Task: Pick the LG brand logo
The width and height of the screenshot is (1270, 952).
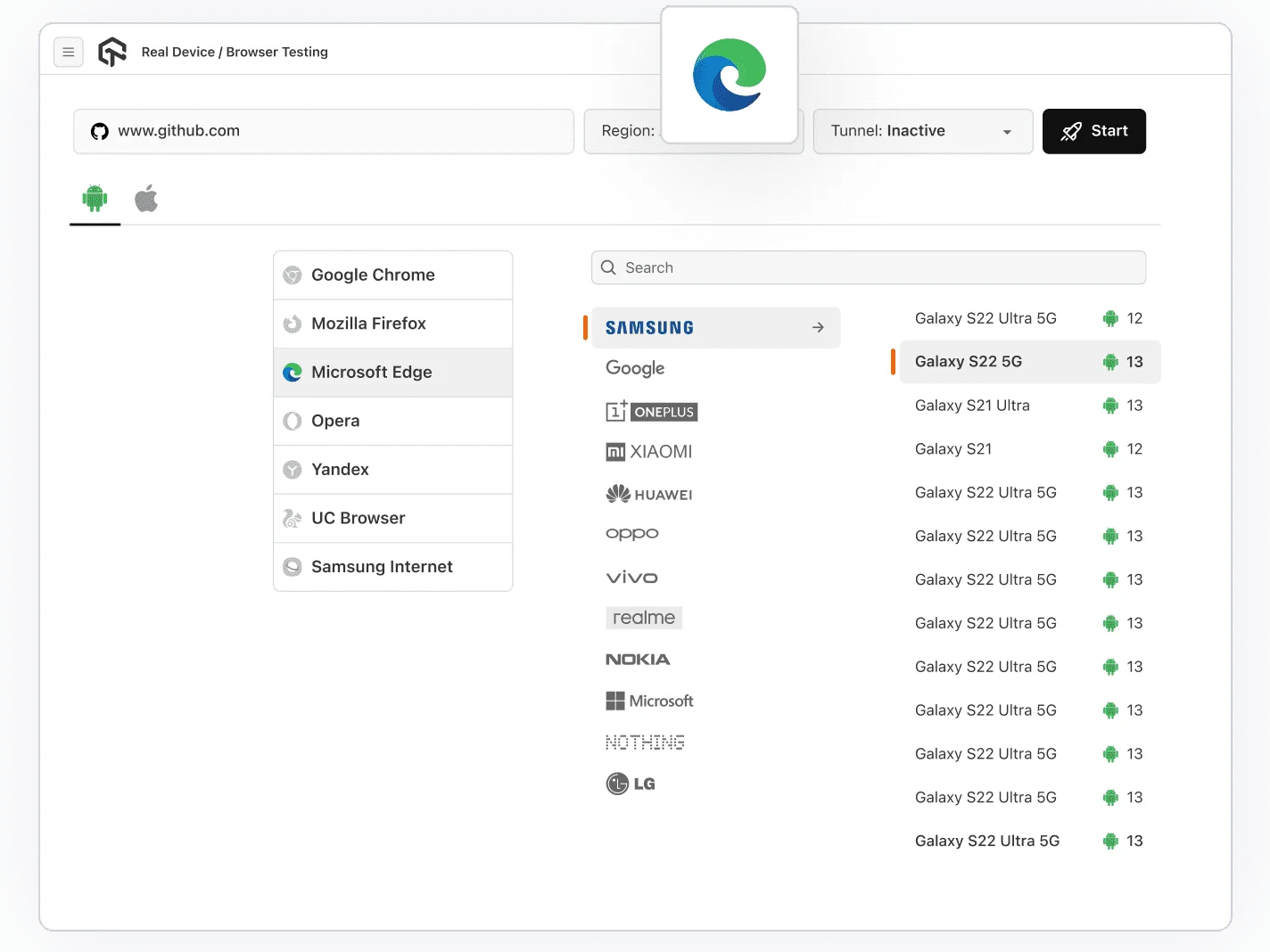Action: [631, 784]
